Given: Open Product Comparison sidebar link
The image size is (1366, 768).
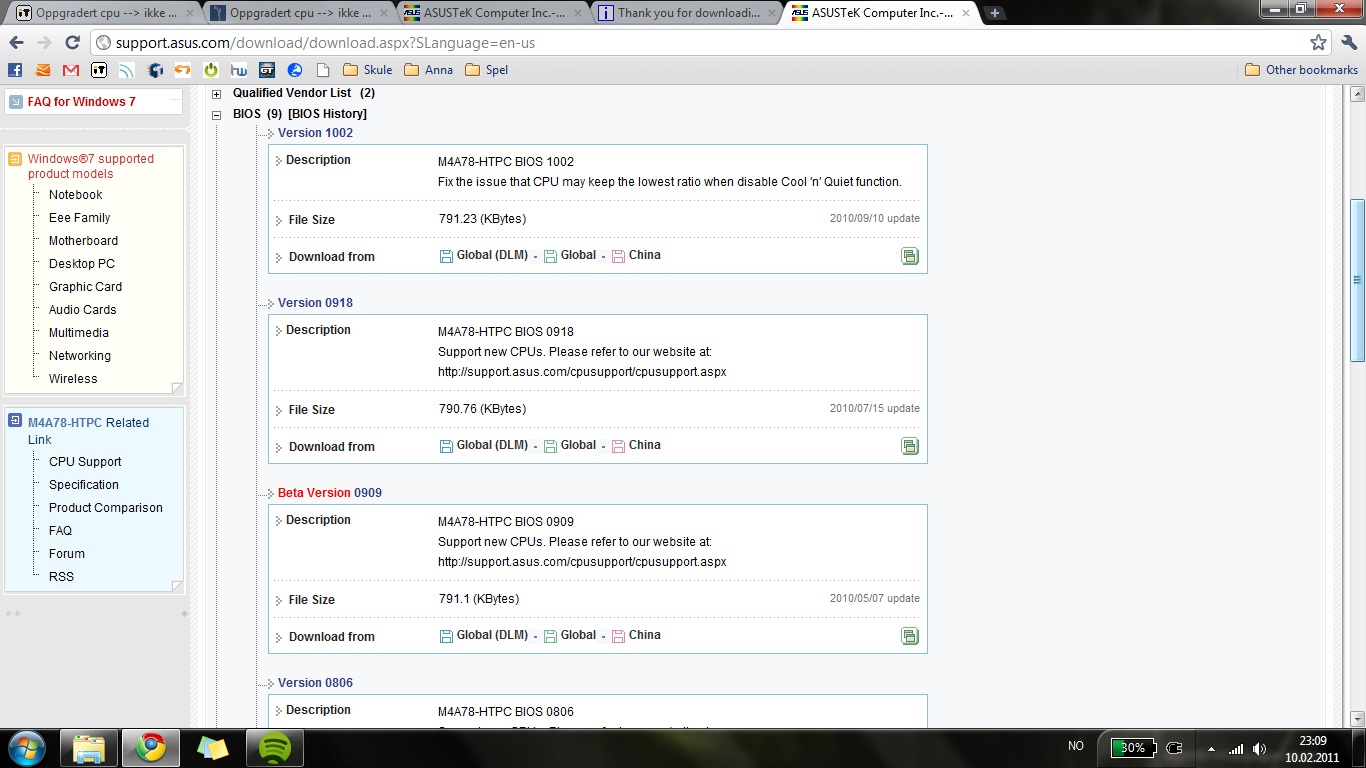Looking at the screenshot, I should click(x=106, y=508).
